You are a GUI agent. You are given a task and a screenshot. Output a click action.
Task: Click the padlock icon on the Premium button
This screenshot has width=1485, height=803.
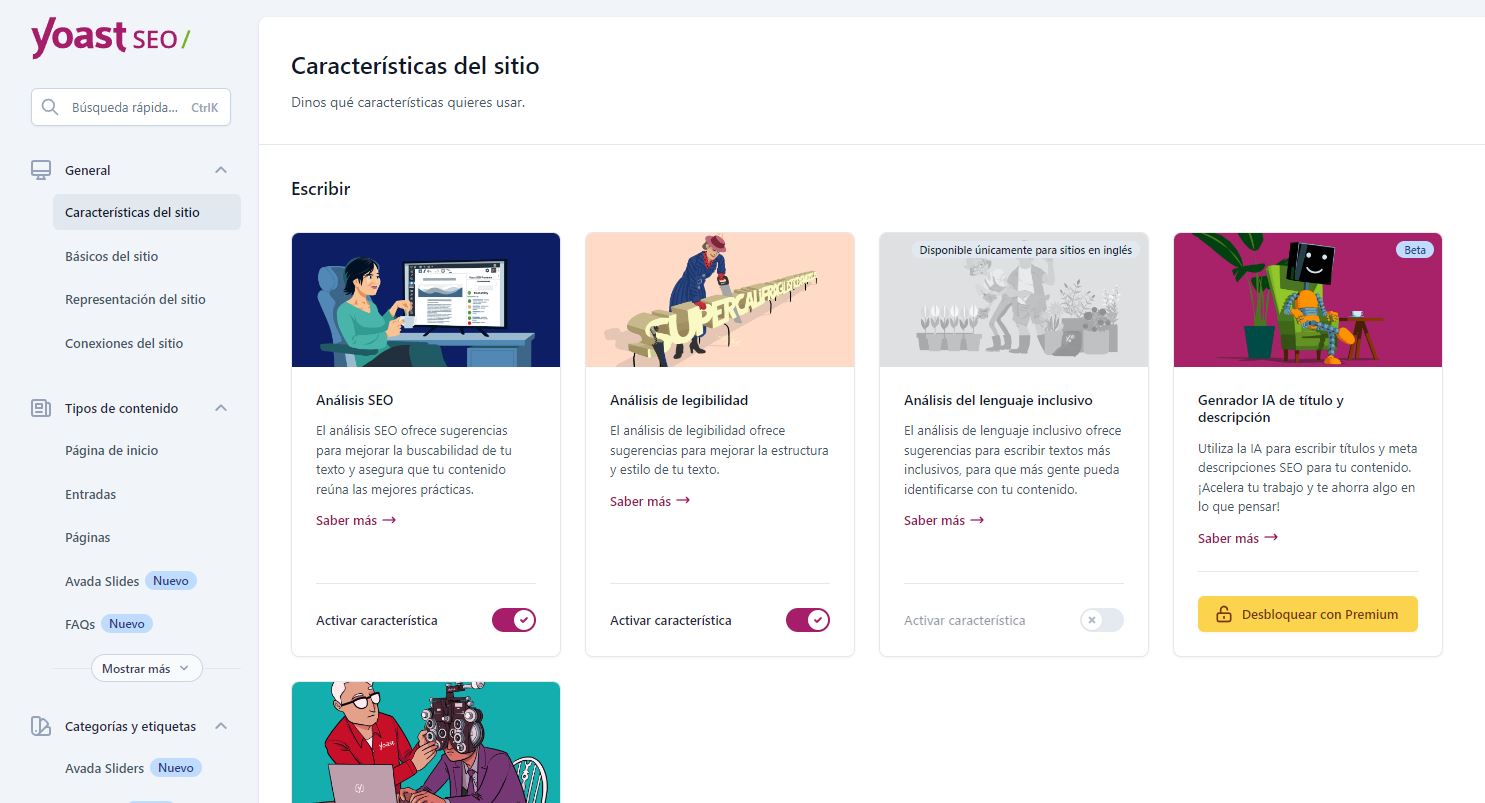(x=1225, y=614)
